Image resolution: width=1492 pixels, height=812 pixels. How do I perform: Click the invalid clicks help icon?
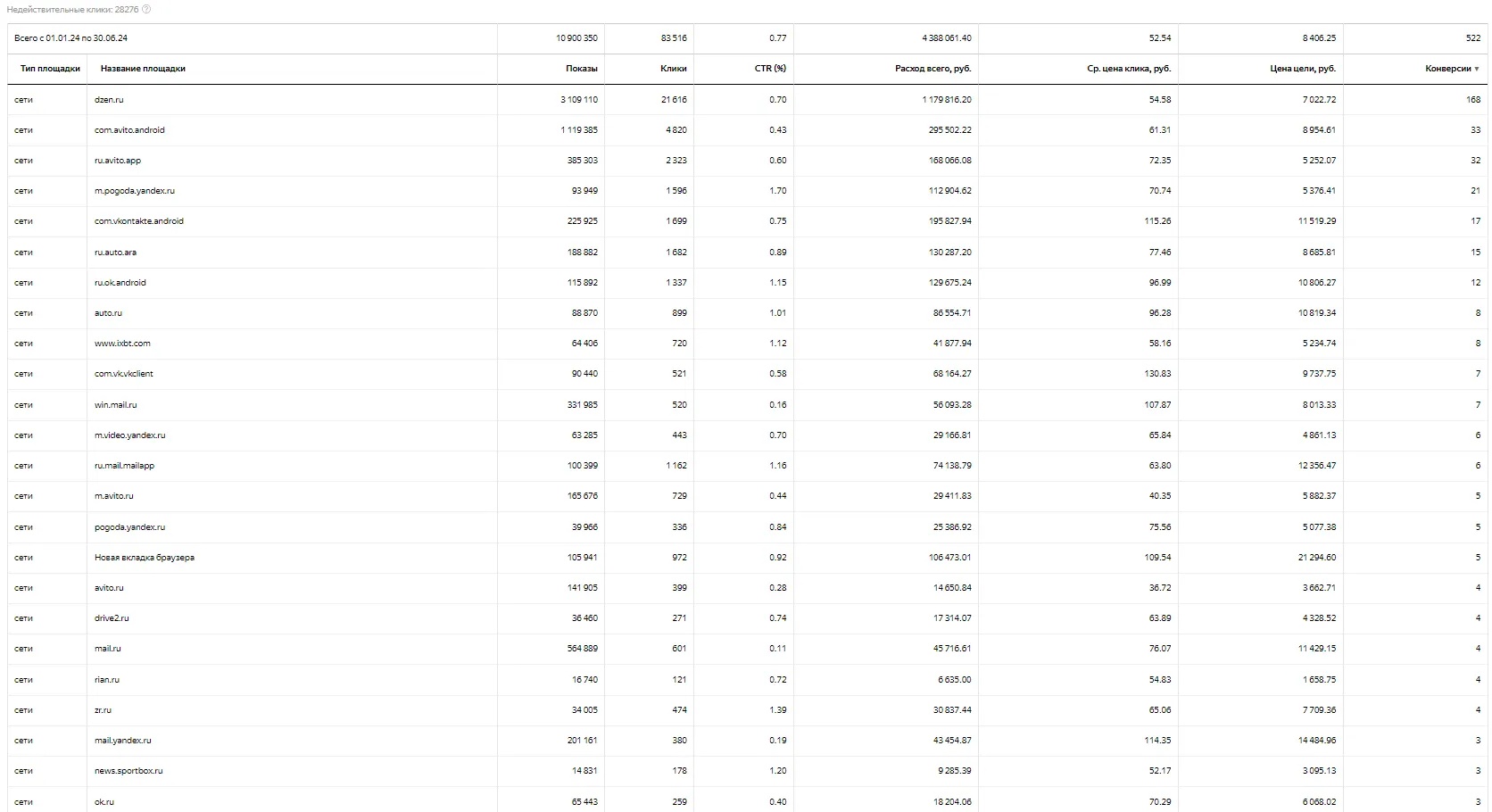[146, 10]
